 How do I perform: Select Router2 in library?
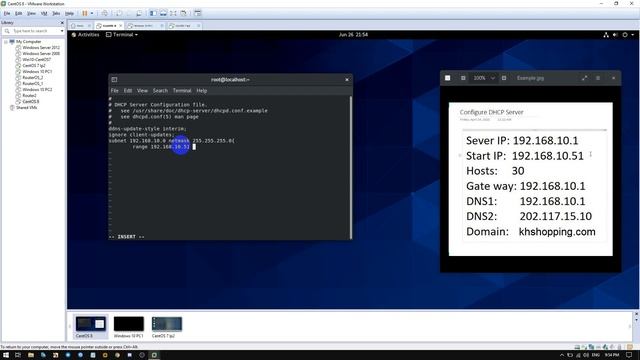29,96
